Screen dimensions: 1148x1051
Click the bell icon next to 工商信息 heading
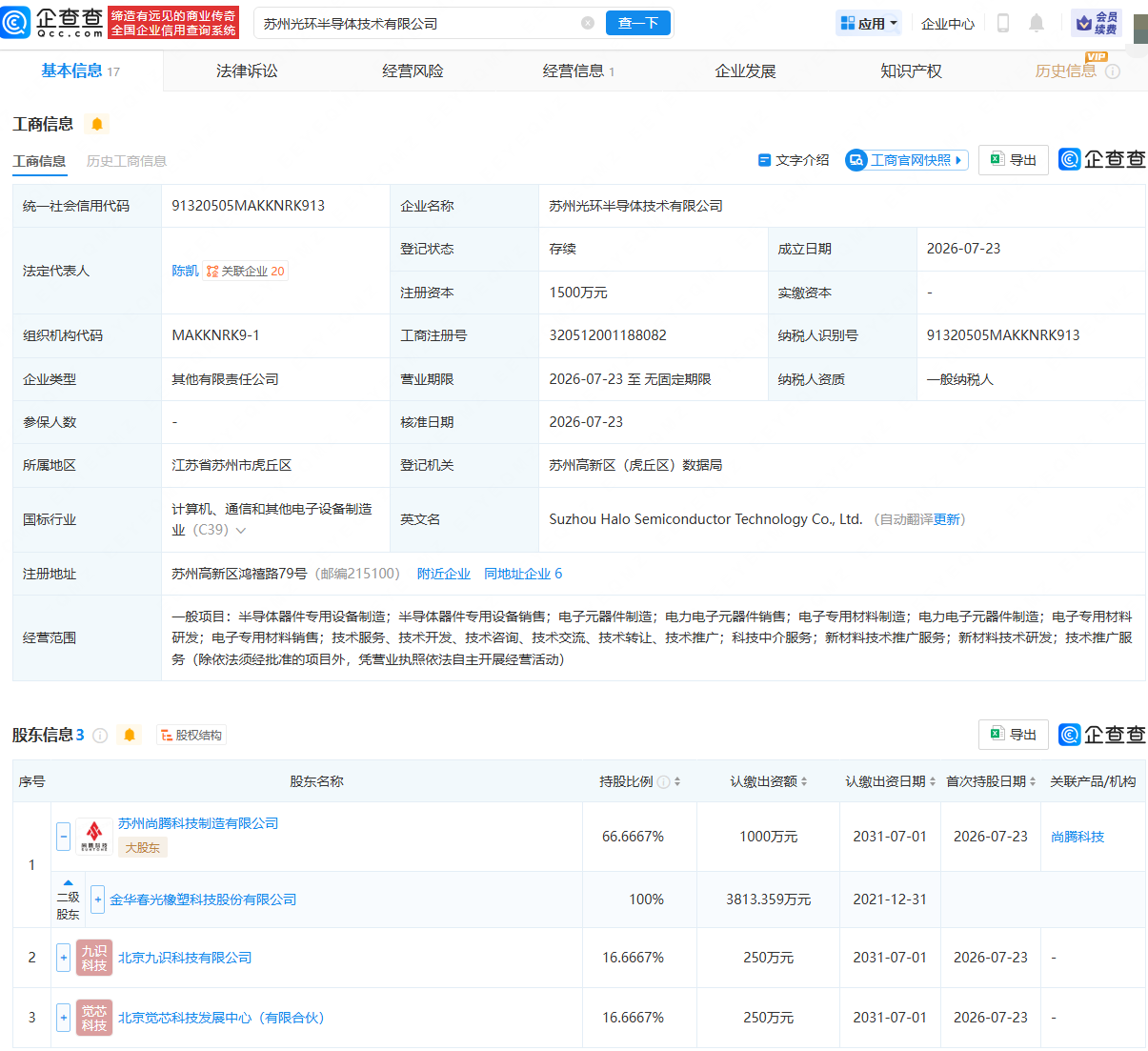[x=97, y=124]
